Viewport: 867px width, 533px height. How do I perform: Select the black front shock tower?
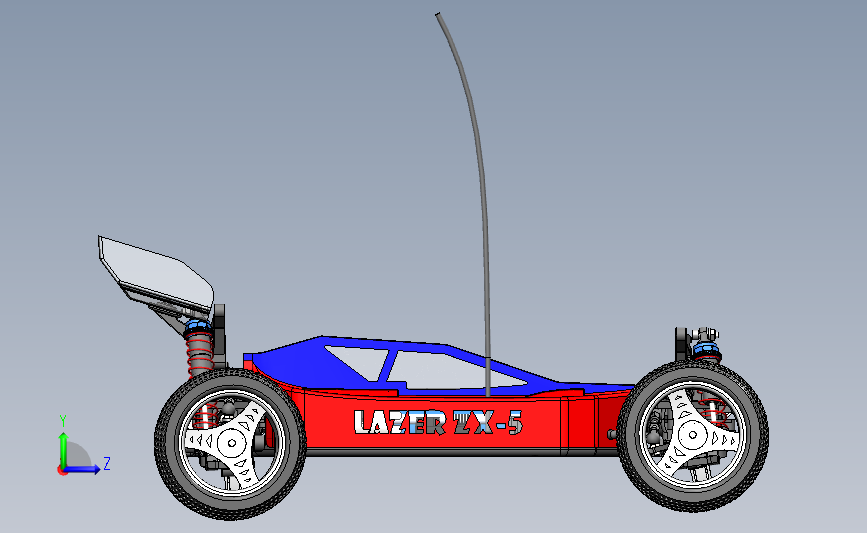coord(681,343)
